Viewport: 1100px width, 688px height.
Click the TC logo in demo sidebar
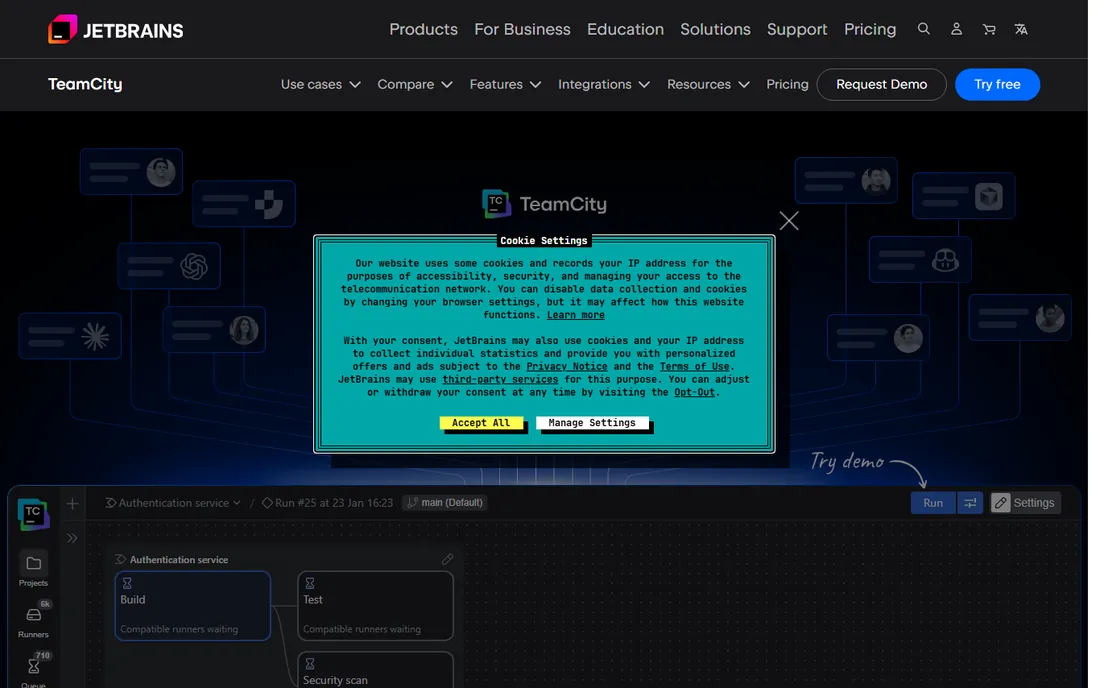click(x=33, y=515)
